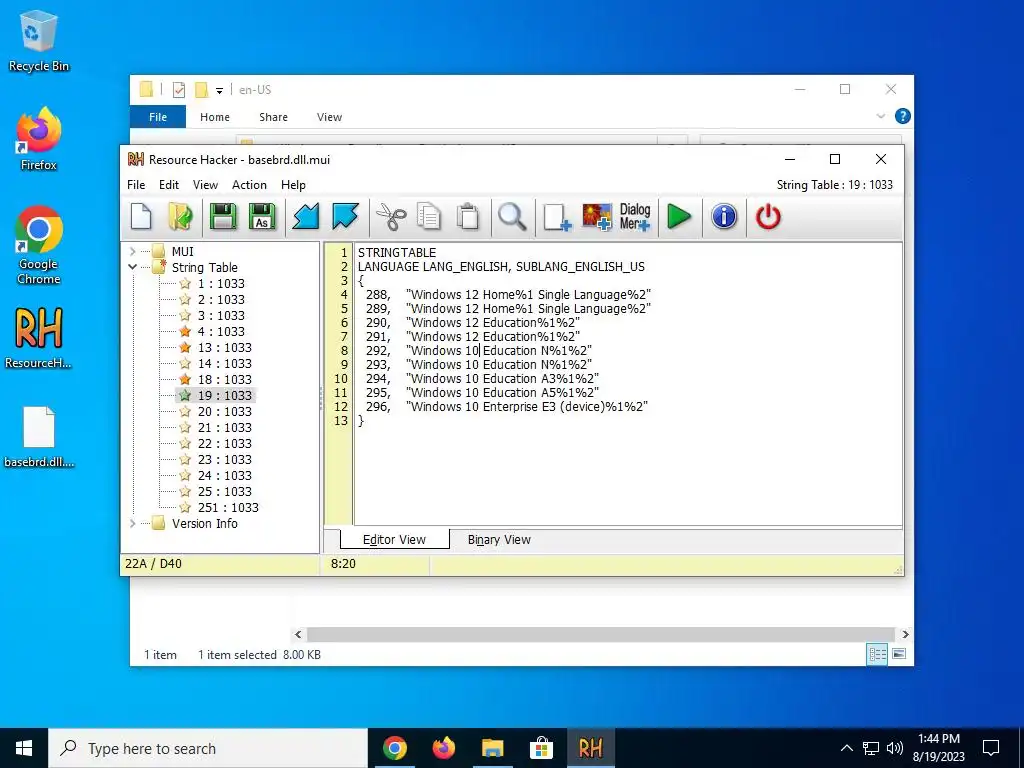Open the Action menu
This screenshot has height=768, width=1024.
pos(249,185)
